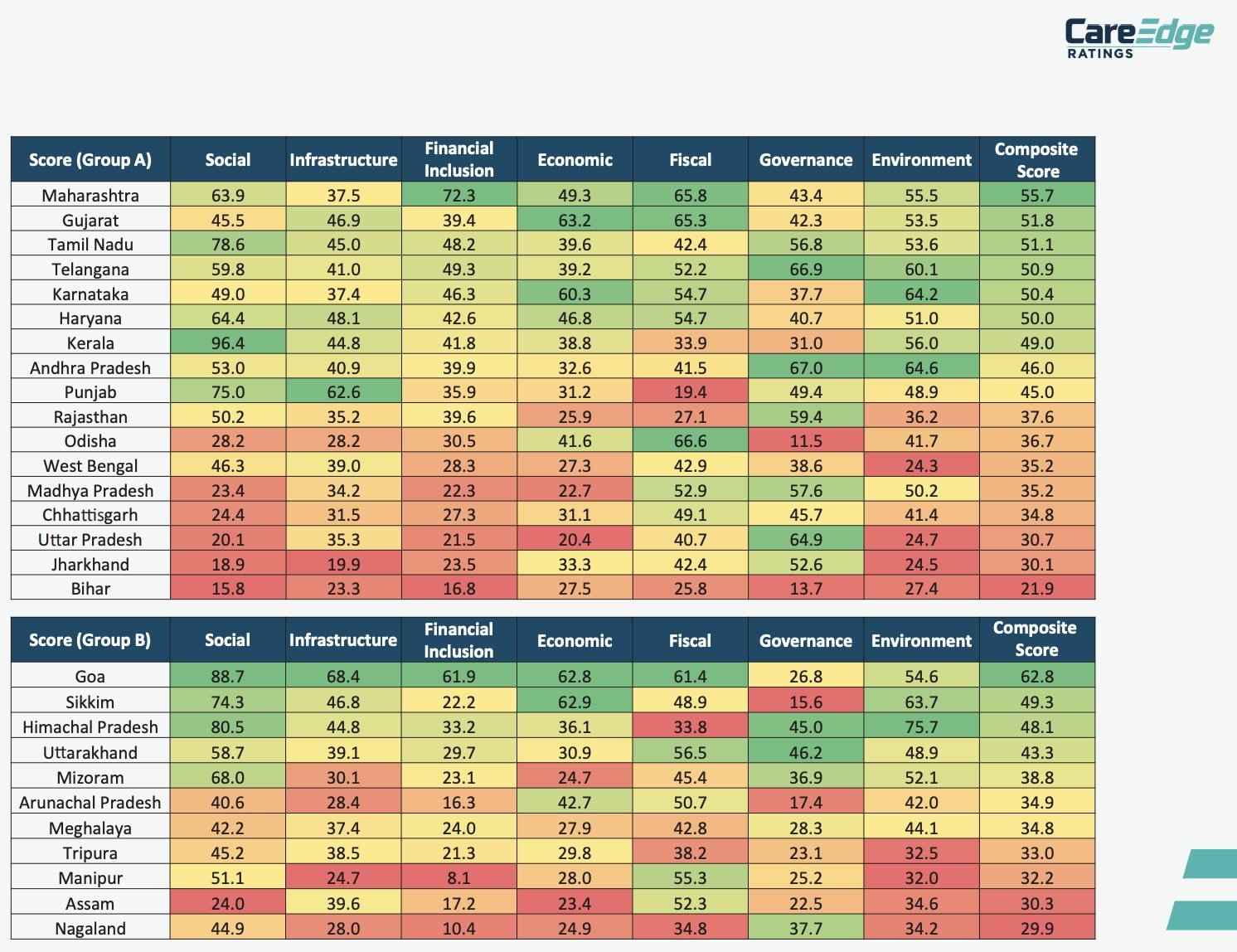Screen dimensions: 1237x952
Task: Select Odisha's Governance score 11.5
Action: (x=806, y=441)
